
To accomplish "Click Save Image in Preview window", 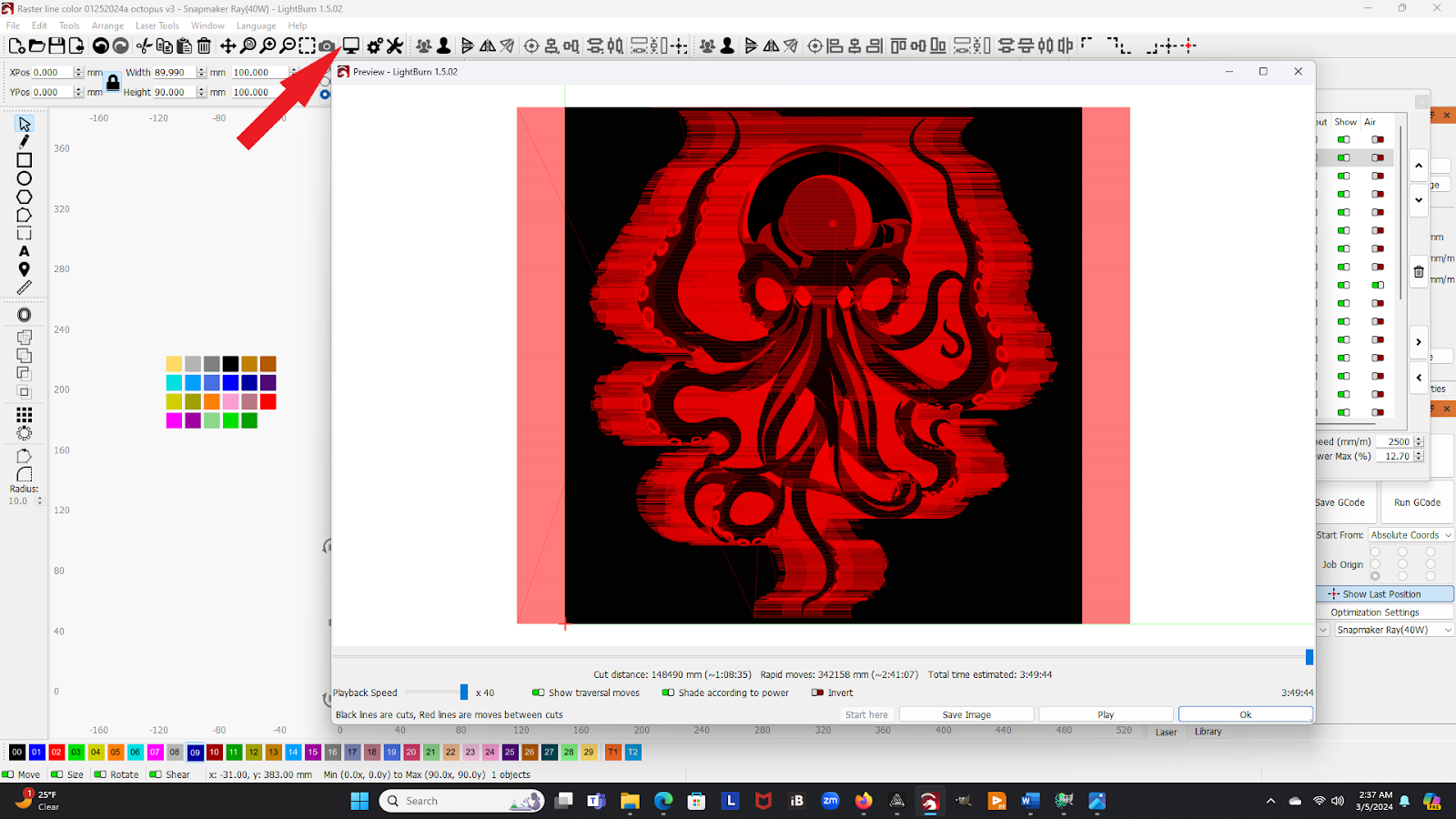I will point(966,714).
